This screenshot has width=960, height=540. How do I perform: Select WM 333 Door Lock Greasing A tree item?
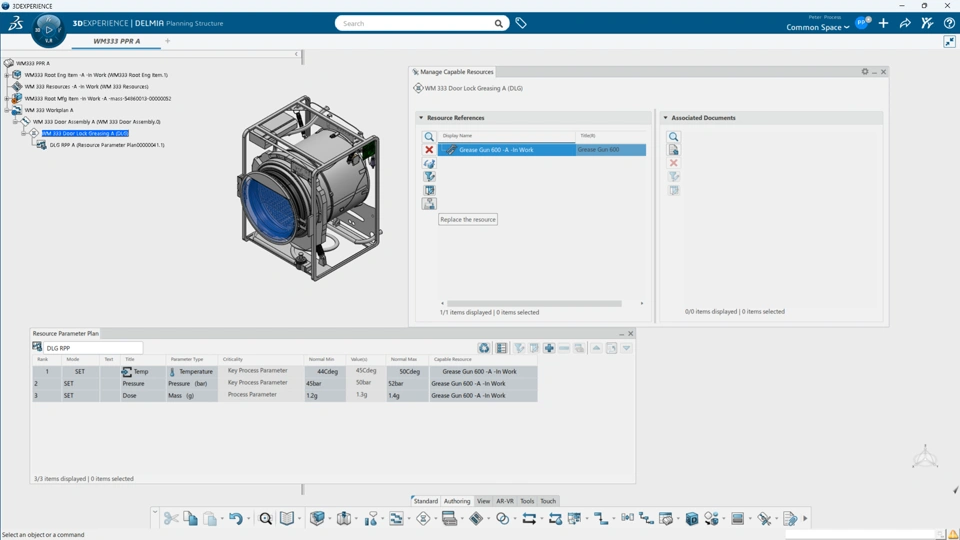coord(85,133)
